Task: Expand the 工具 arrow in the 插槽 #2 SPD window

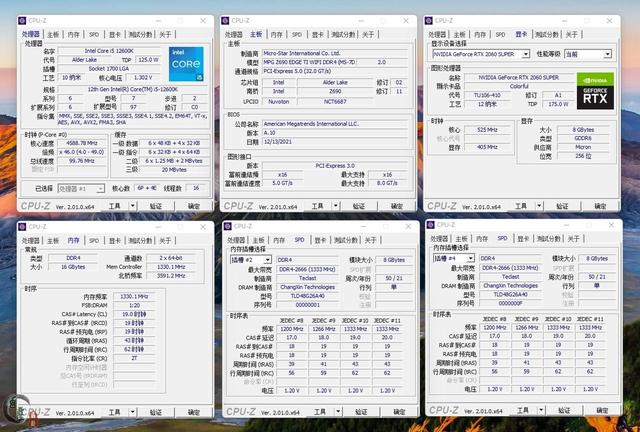Action: point(338,412)
